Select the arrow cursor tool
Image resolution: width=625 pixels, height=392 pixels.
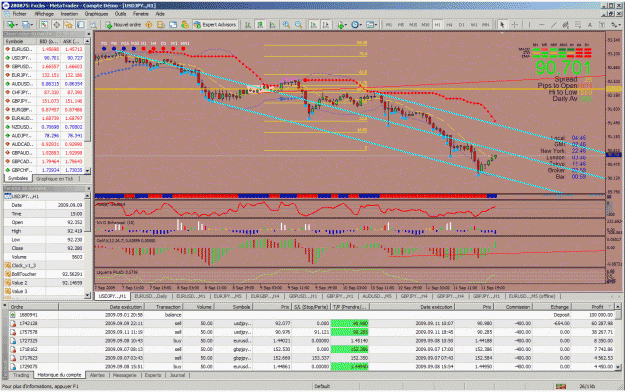(502, 25)
